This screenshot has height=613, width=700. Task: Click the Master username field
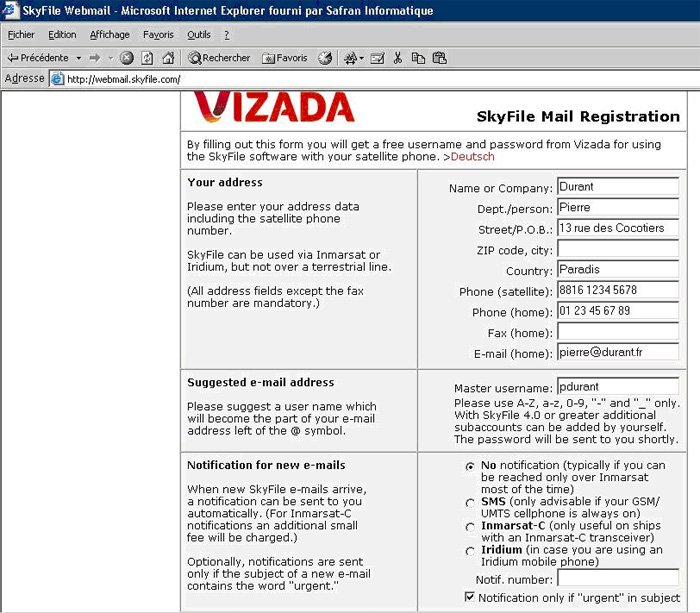pyautogui.click(x=618, y=387)
